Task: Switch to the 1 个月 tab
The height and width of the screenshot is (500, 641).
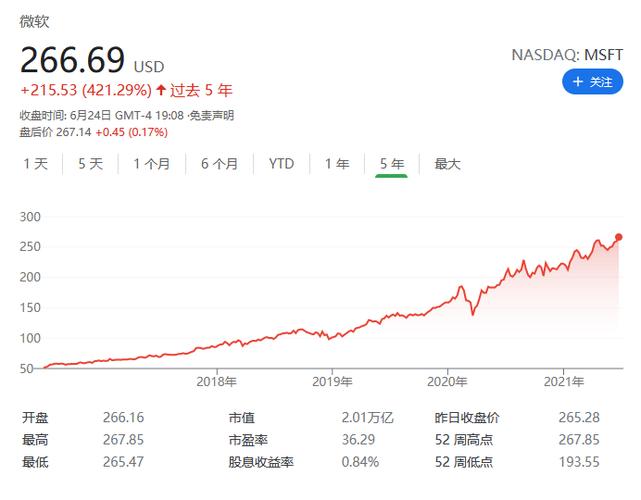Action: click(152, 164)
